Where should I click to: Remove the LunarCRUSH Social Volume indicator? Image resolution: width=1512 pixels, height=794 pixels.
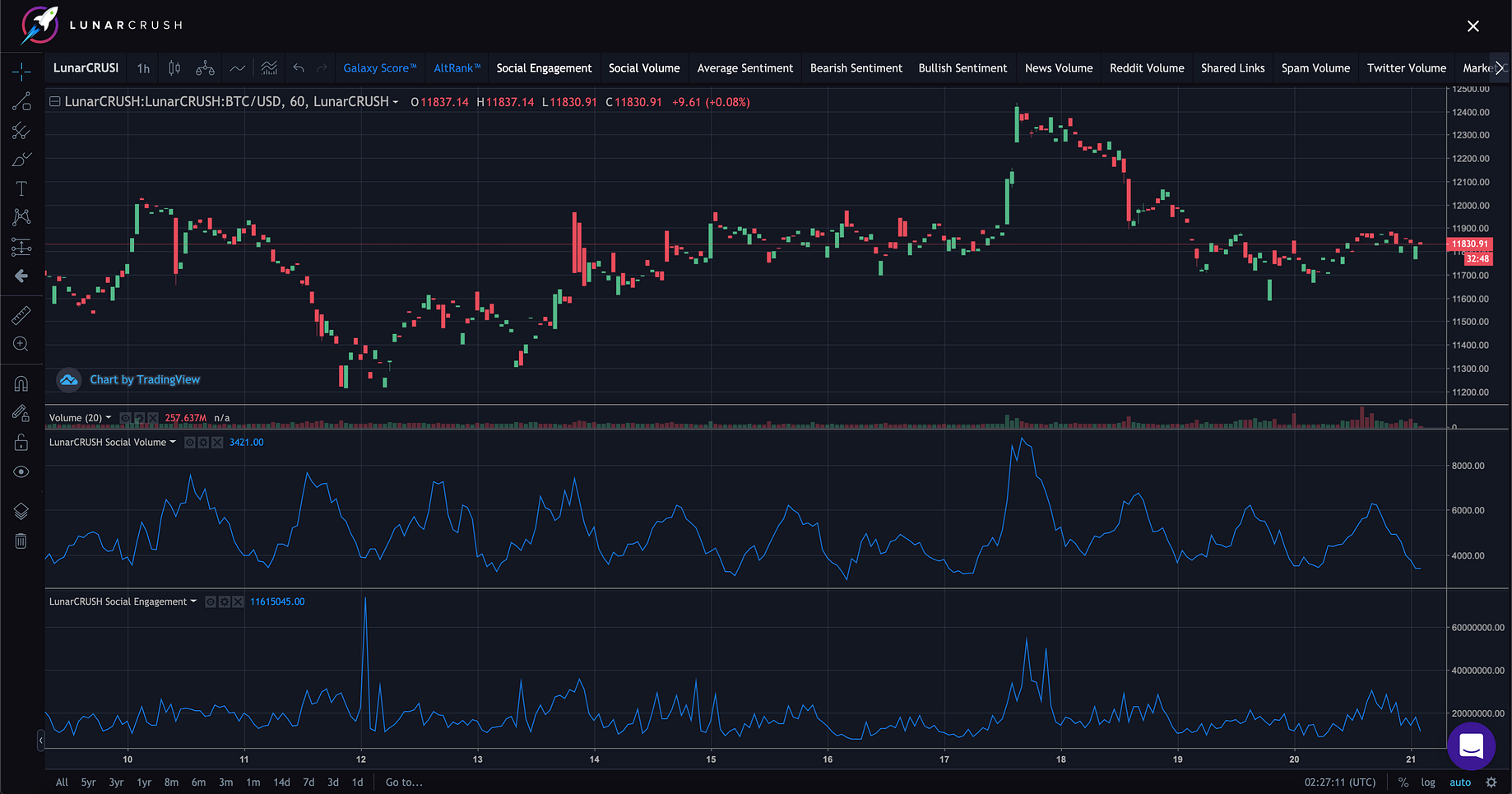217,443
